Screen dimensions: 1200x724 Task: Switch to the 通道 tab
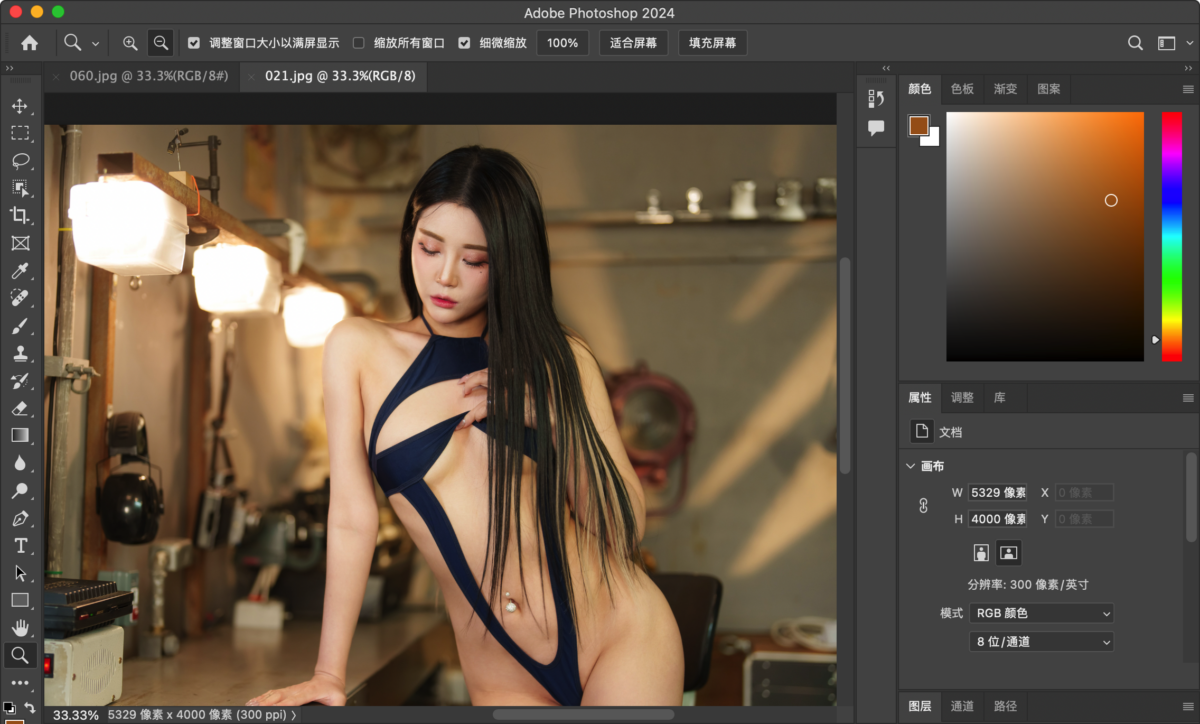point(962,706)
